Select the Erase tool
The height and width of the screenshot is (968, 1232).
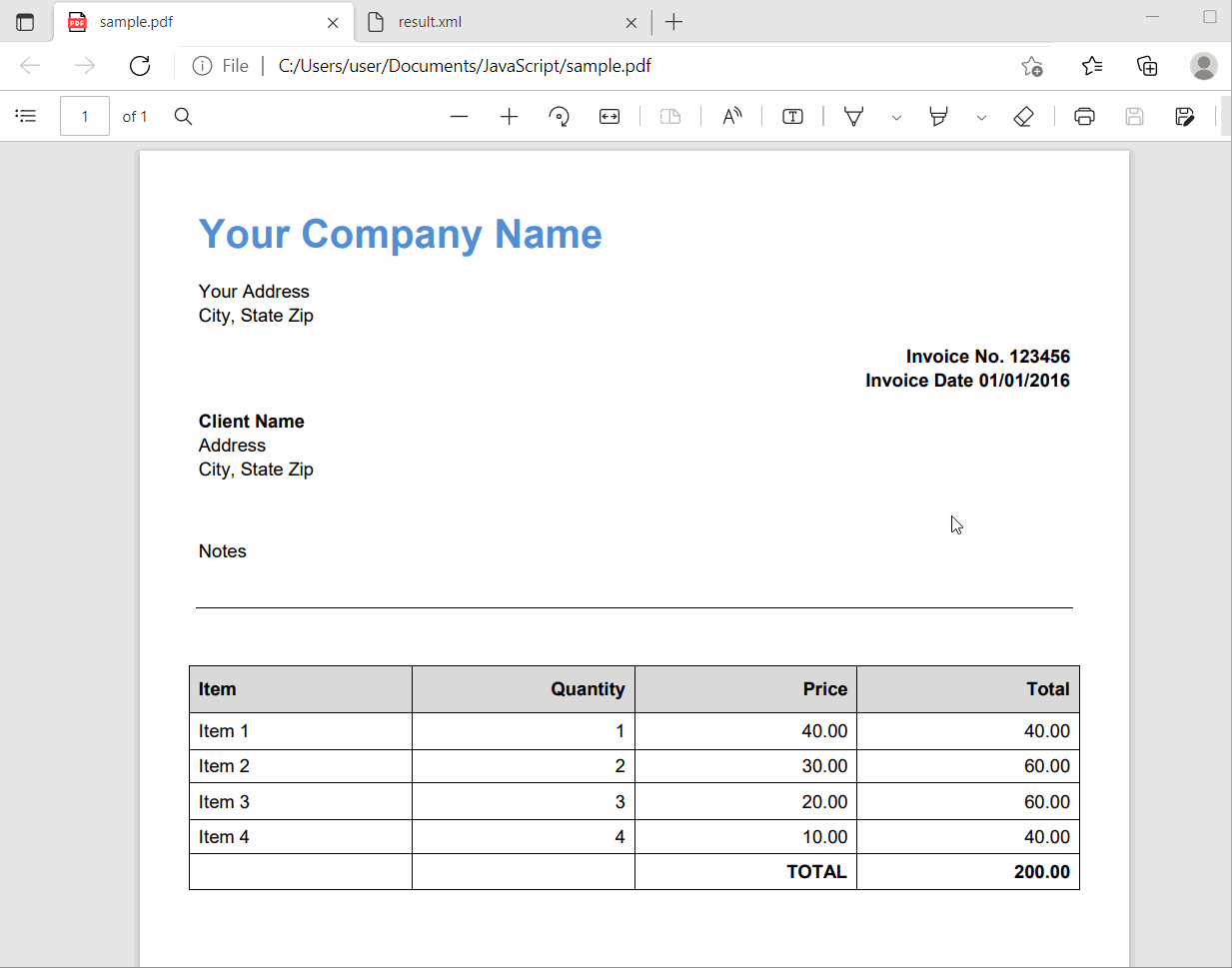point(1023,117)
